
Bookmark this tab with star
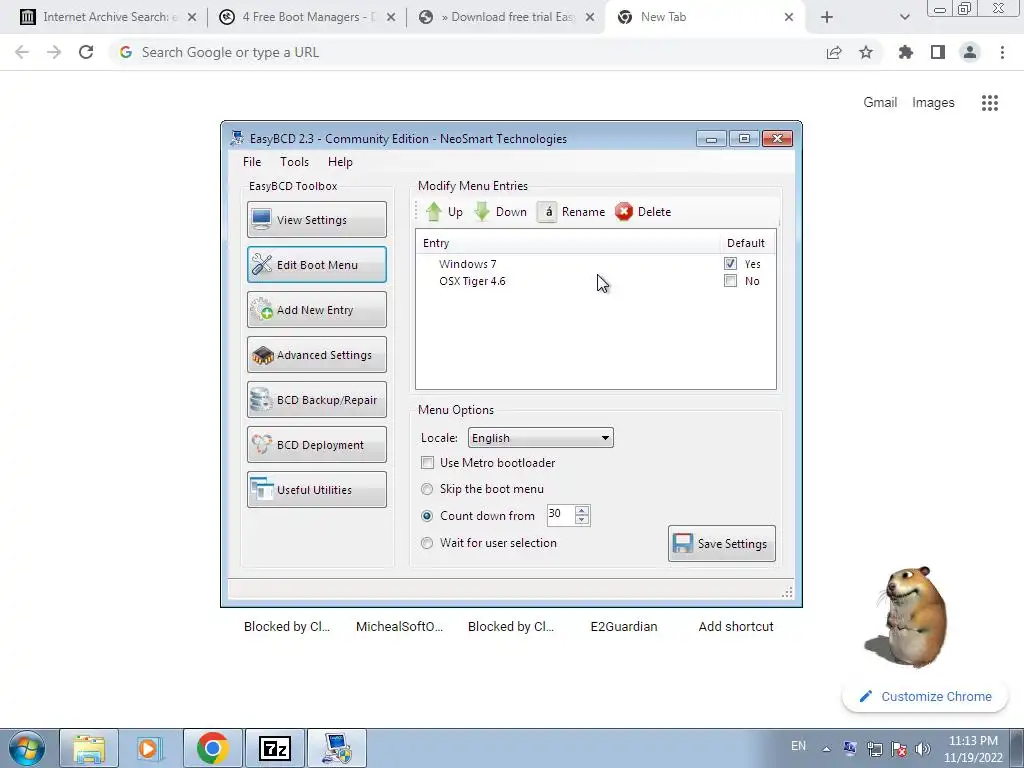click(x=866, y=52)
